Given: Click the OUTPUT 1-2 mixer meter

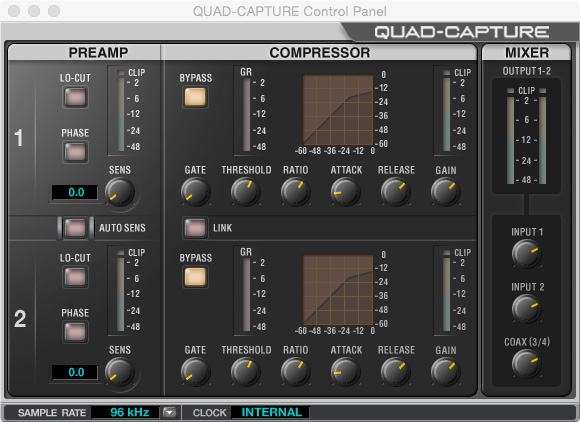Looking at the screenshot, I should coord(526,136).
